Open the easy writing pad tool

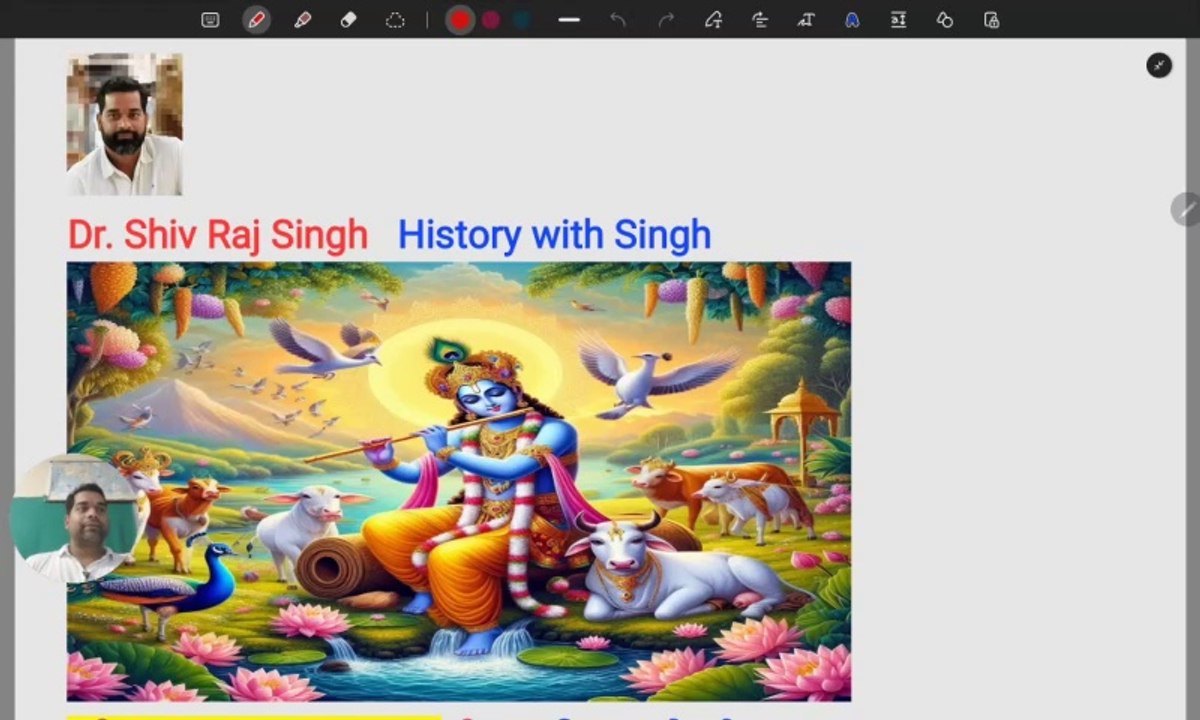click(x=898, y=19)
